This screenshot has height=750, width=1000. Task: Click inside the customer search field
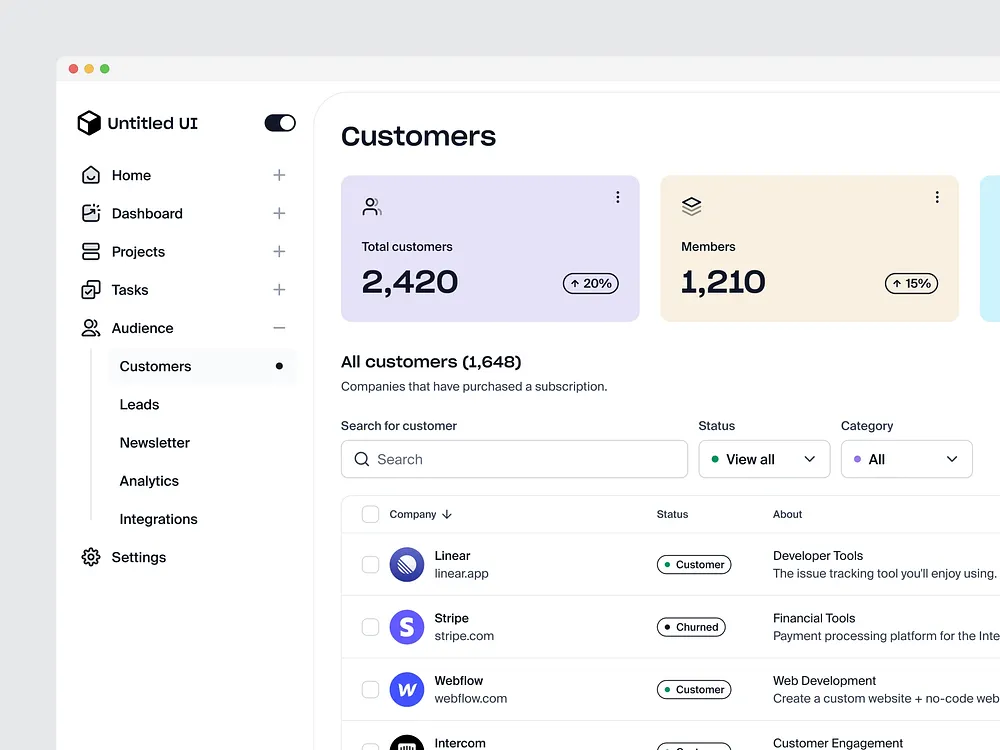click(x=513, y=459)
